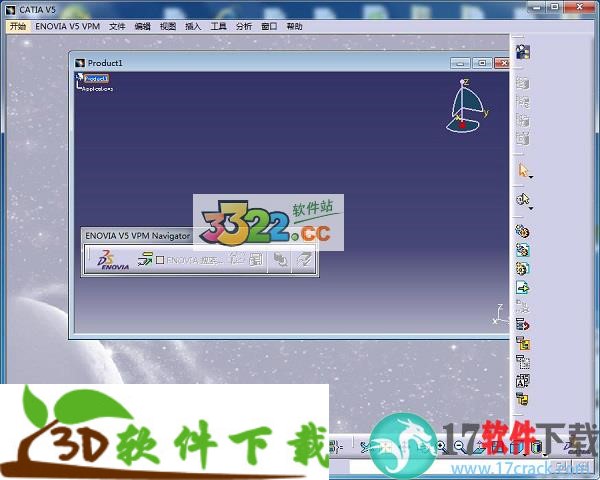Click the Zoom Out magnifier icon
600x480 pixels.
point(459,446)
